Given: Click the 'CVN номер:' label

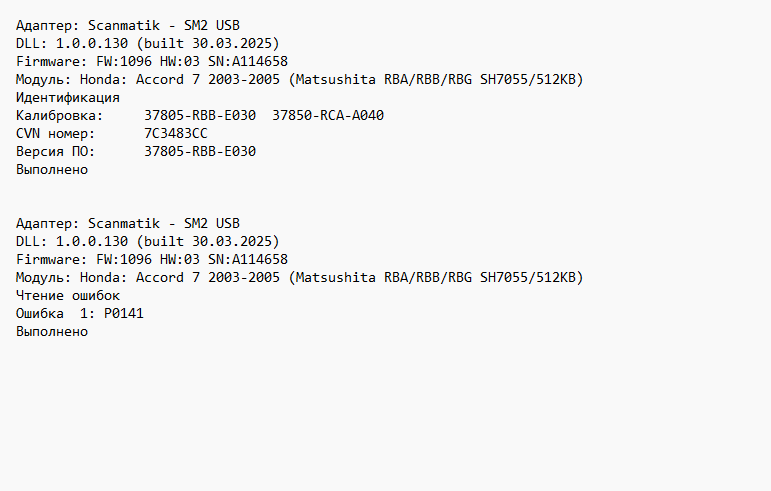Looking at the screenshot, I should 56,134.
